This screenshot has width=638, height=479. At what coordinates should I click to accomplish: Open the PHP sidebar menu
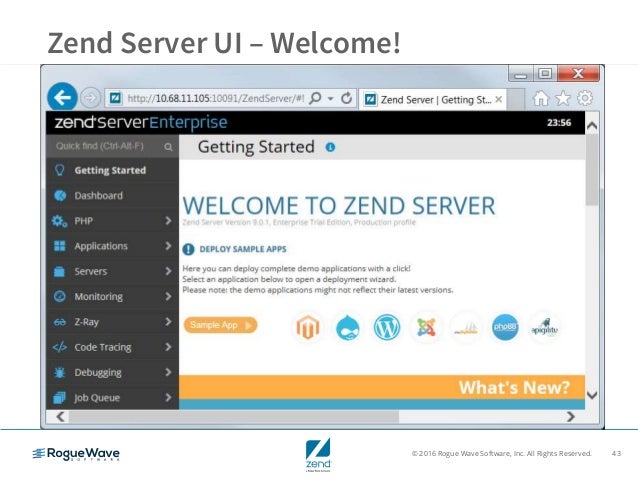(x=112, y=221)
